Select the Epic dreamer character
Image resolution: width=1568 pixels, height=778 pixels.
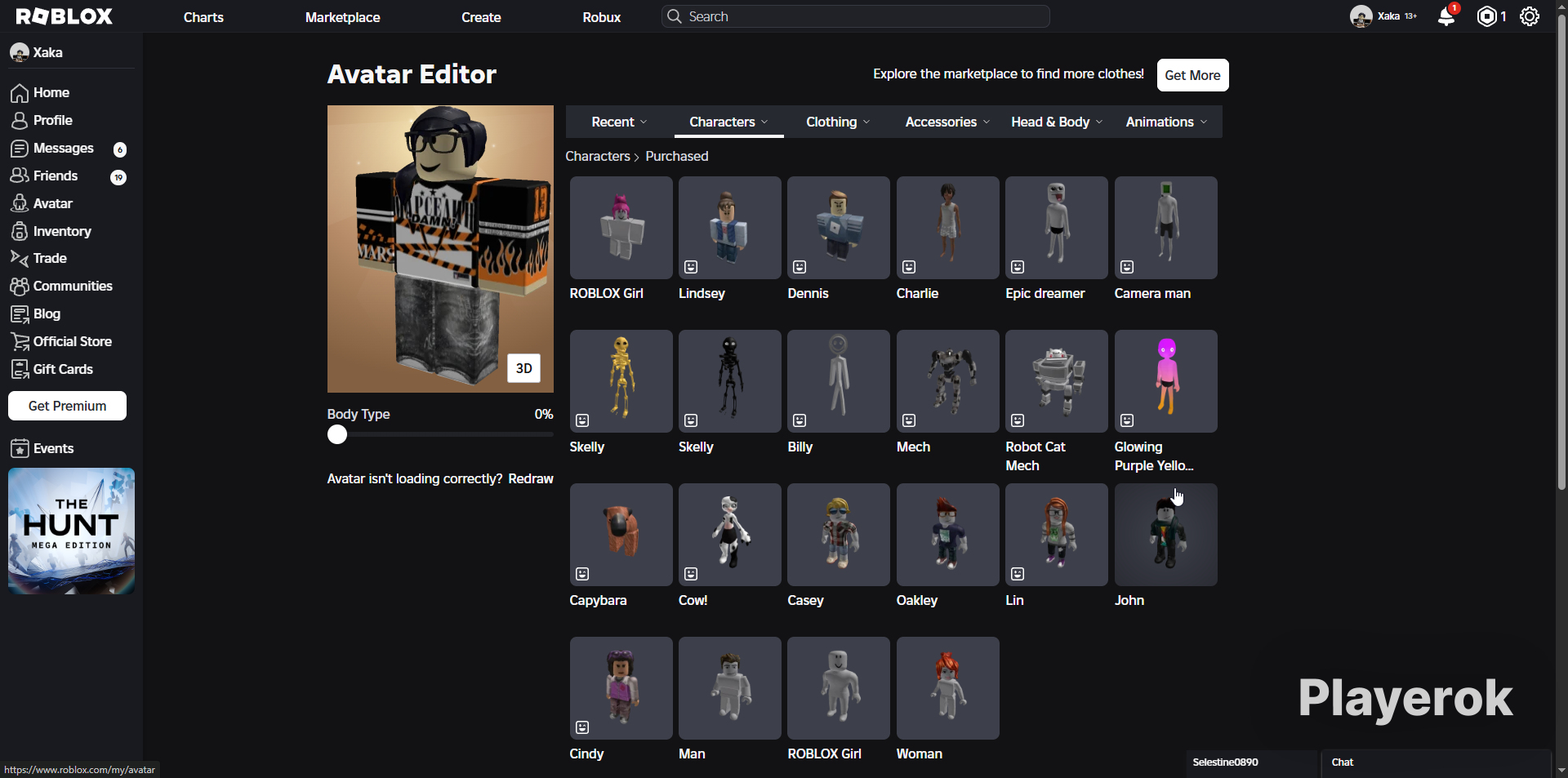point(1057,228)
